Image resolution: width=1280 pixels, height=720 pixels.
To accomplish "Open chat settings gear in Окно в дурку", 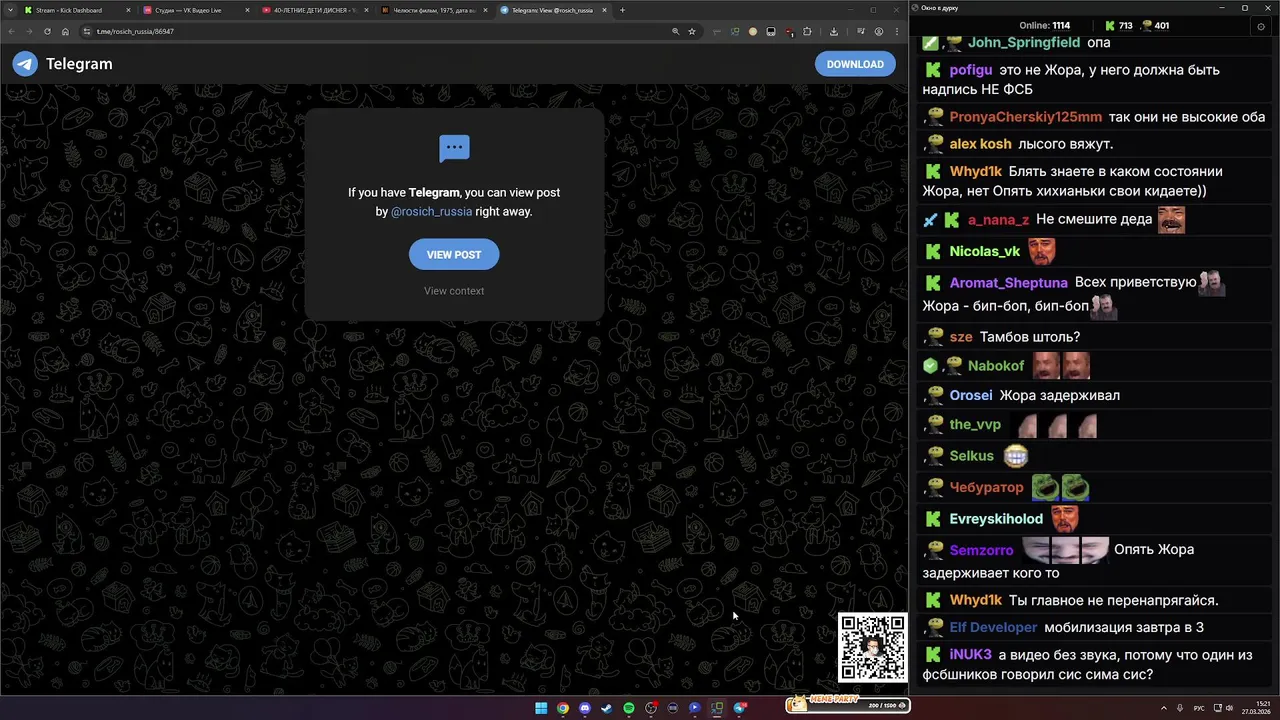I will click(1260, 26).
